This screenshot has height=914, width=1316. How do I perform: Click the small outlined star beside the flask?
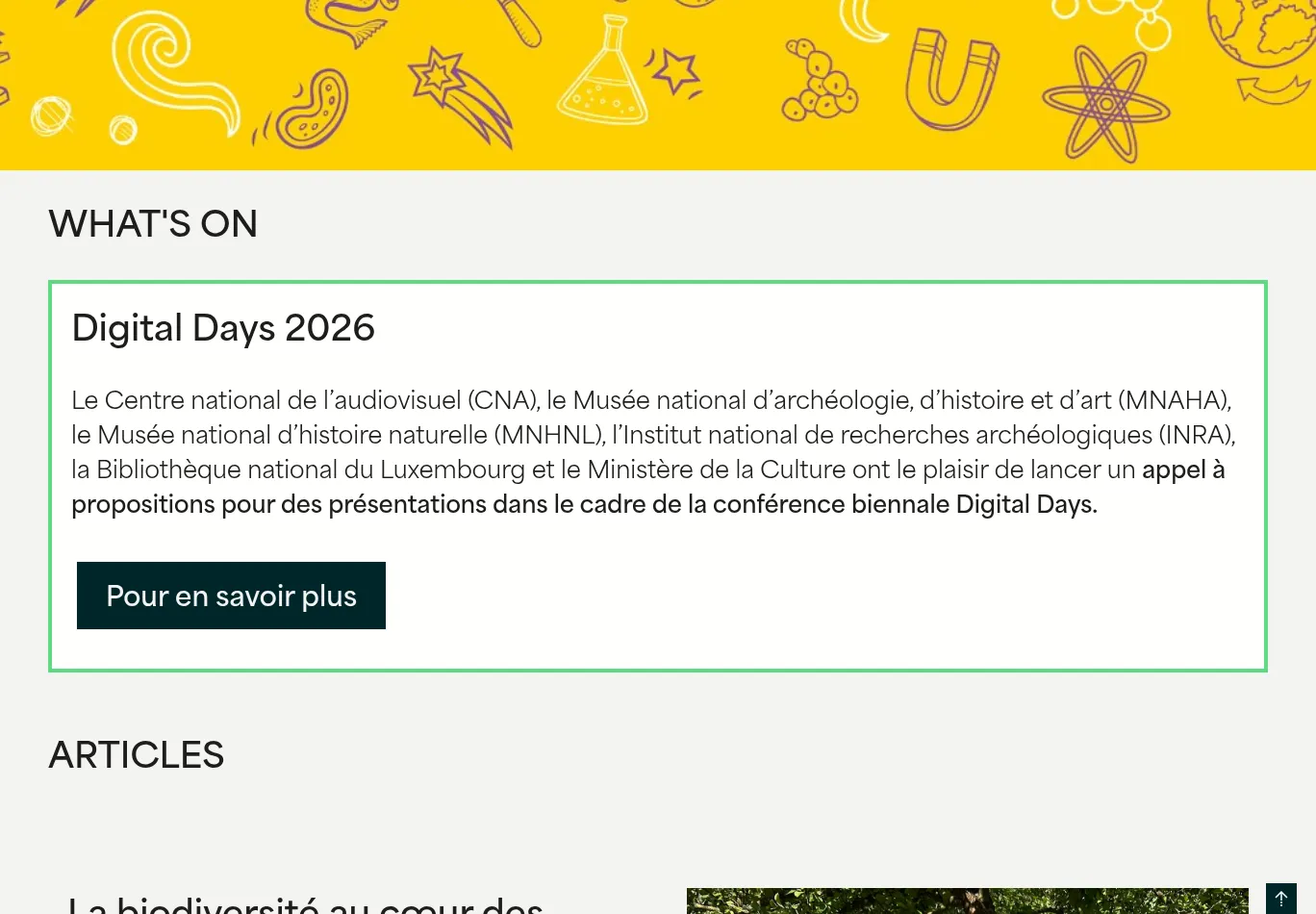(677, 71)
